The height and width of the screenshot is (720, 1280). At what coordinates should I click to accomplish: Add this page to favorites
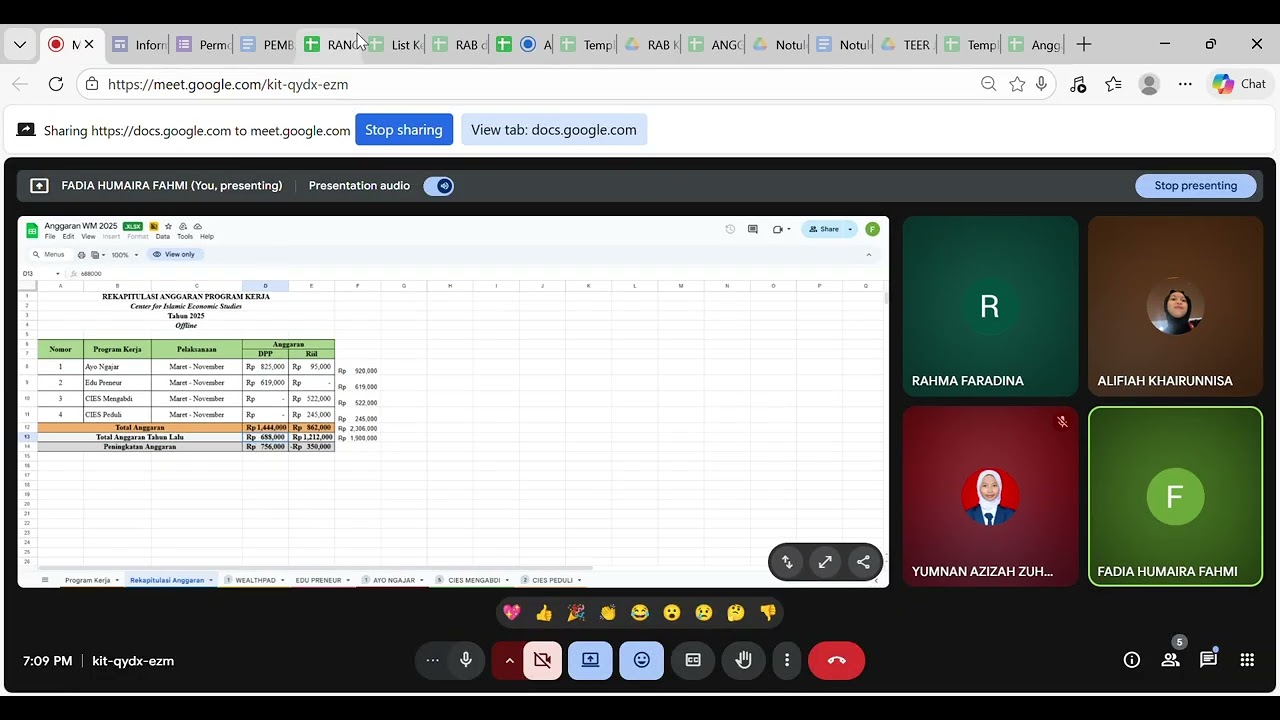coord(1017,84)
